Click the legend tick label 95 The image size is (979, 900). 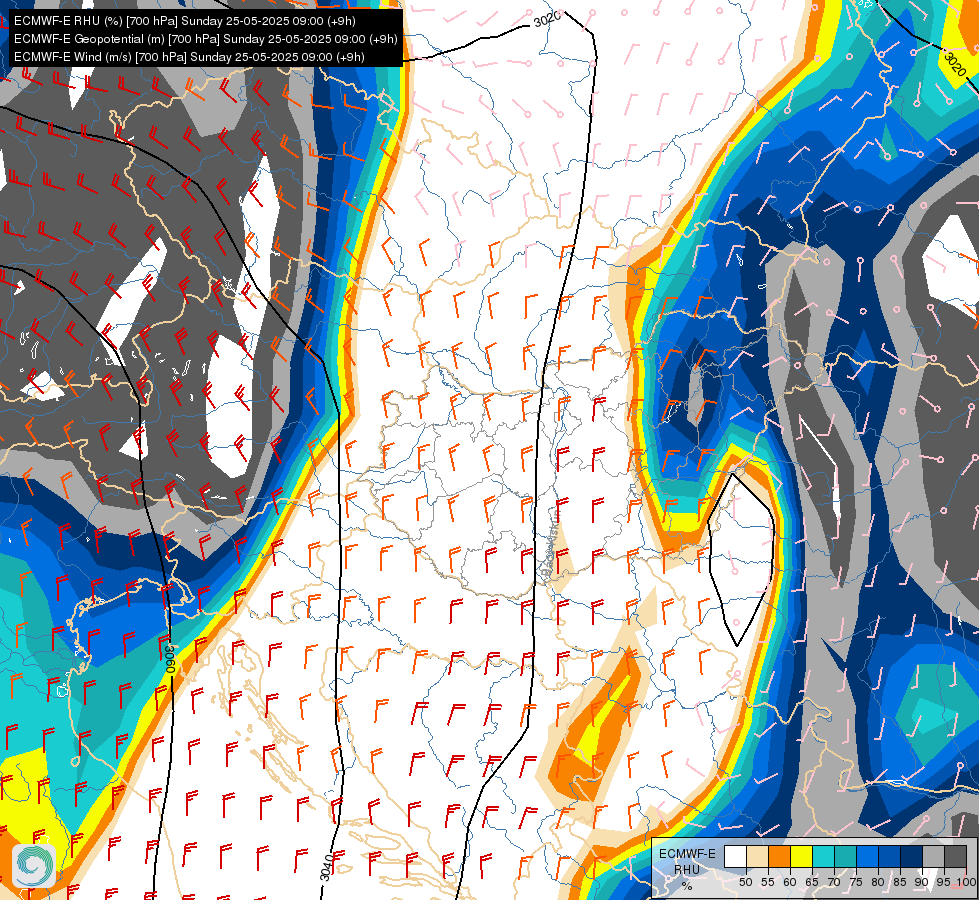(x=943, y=883)
